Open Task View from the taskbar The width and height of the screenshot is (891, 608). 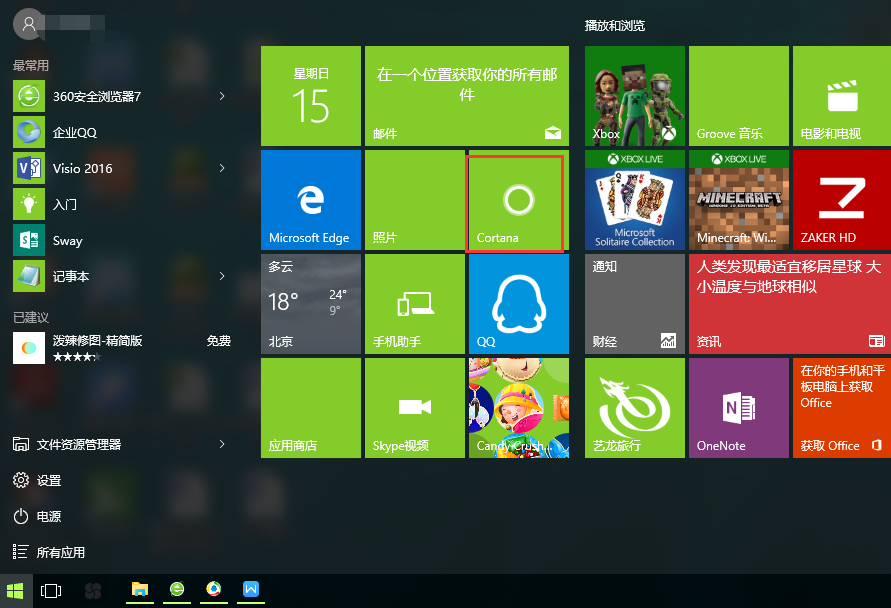point(51,591)
